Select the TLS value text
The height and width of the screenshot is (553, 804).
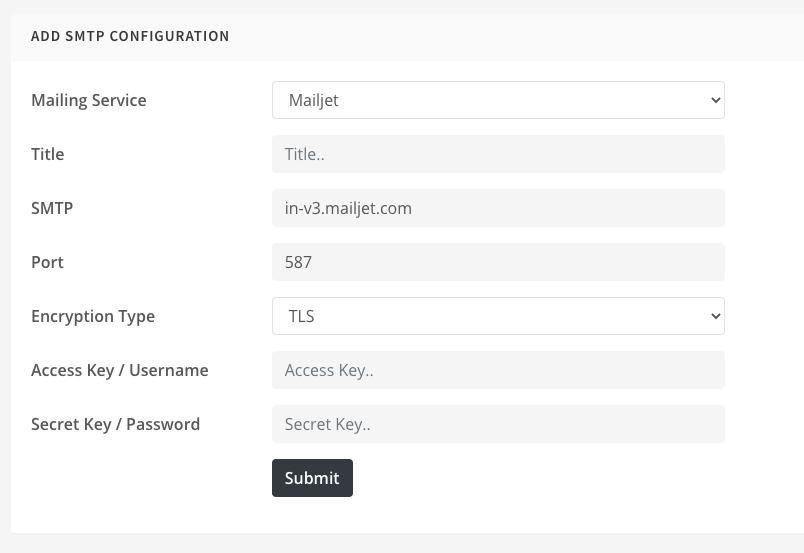[302, 316]
